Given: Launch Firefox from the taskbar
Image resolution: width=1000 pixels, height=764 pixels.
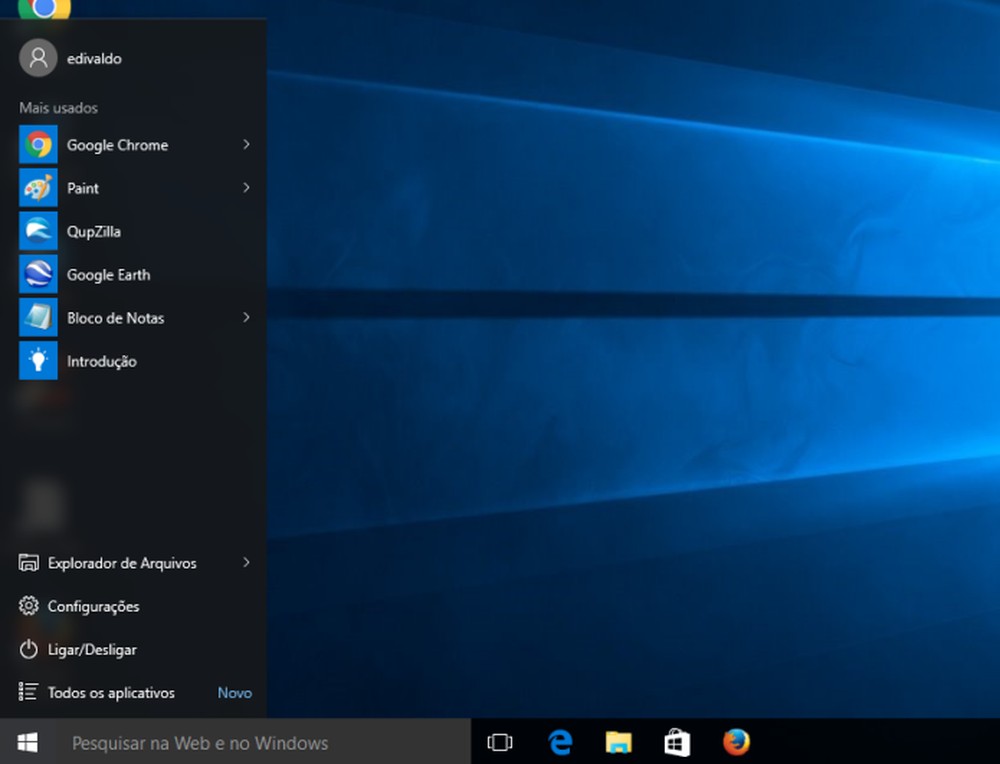Looking at the screenshot, I should point(736,742).
